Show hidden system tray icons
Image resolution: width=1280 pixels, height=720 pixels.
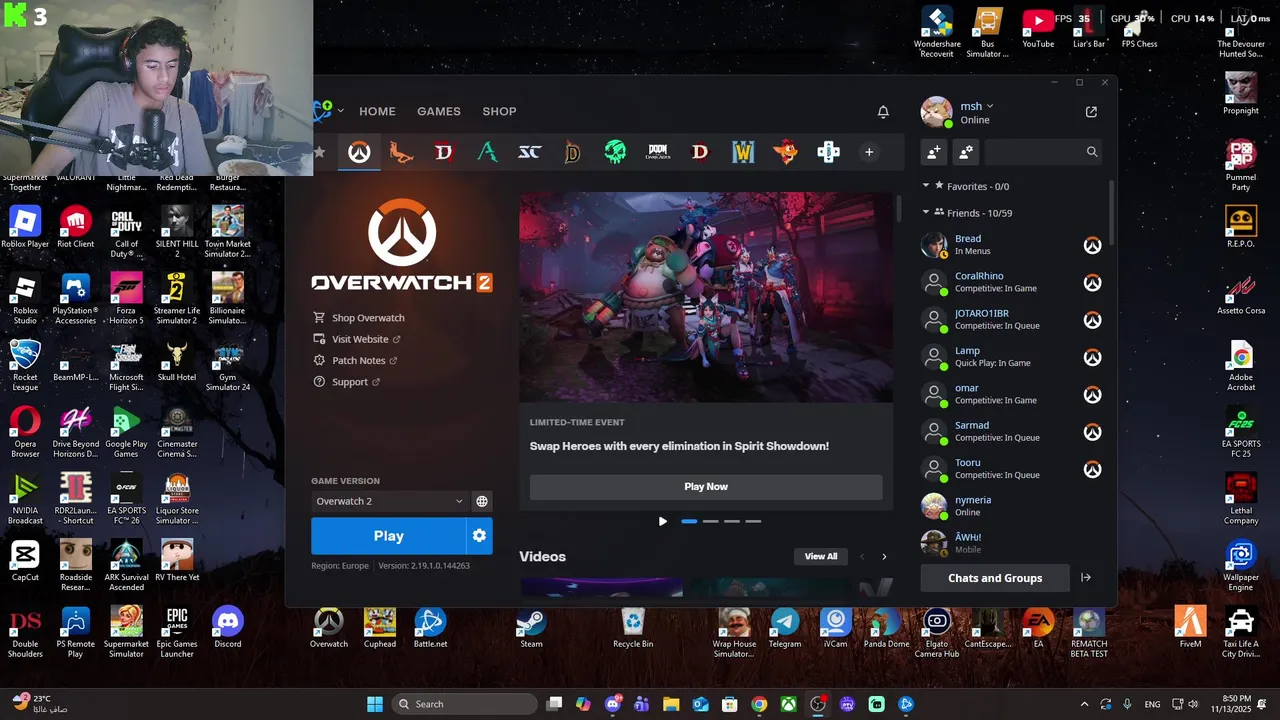[1084, 704]
